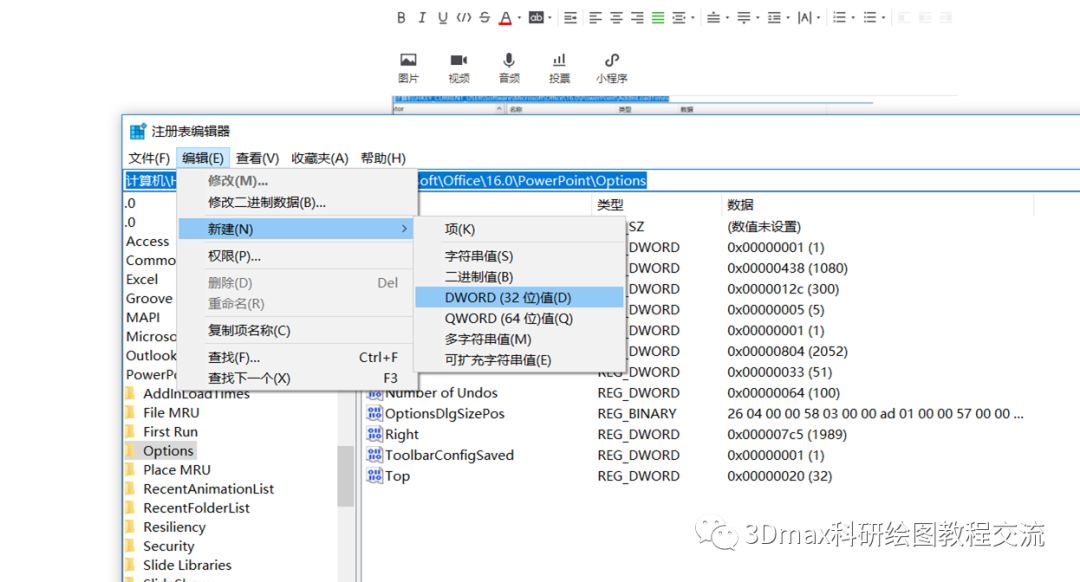1080x582 pixels.
Task: Open font color dropdown arrow
Action: [519, 19]
